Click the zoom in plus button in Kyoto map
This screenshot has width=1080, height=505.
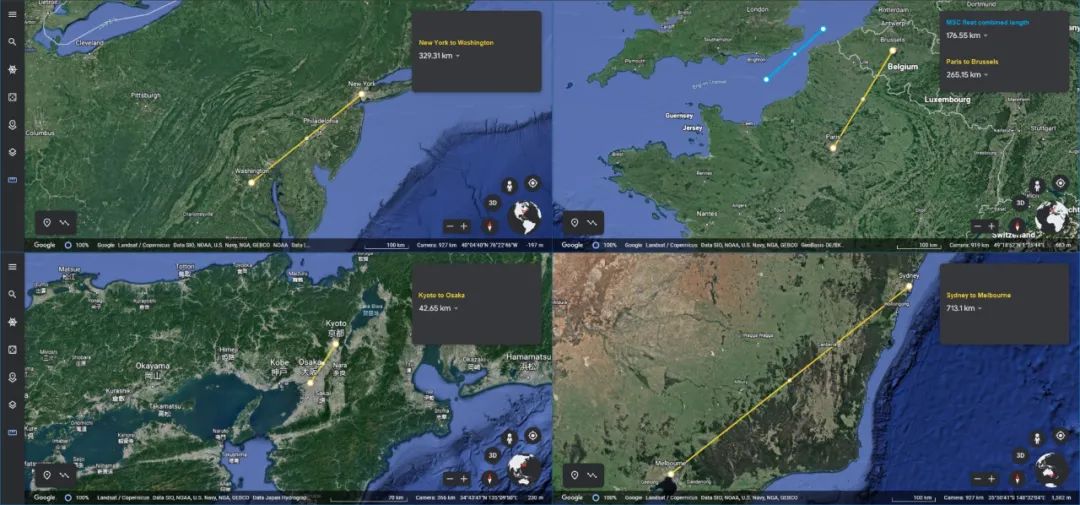click(x=464, y=479)
